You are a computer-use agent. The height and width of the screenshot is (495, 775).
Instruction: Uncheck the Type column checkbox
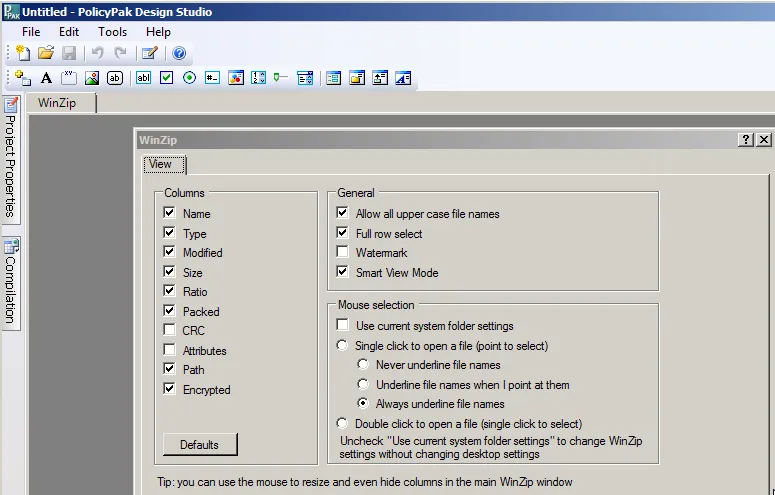coord(169,232)
